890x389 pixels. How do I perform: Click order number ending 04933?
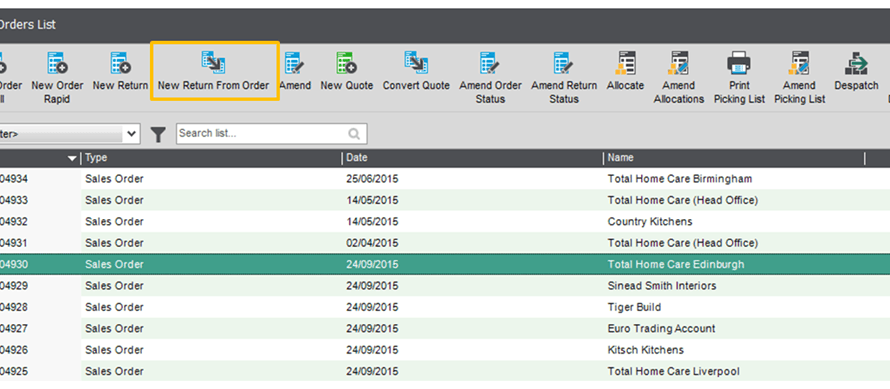point(14,200)
